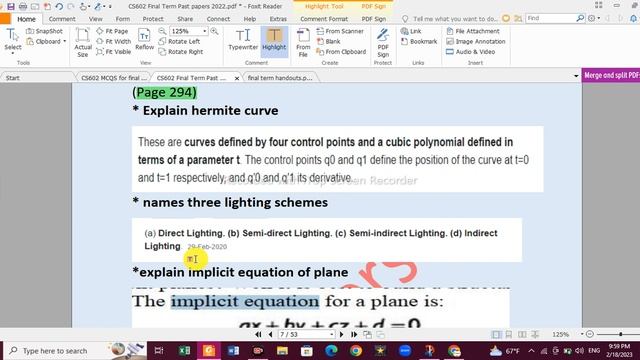Switch to CS602 MCQS for final document tab
The width and height of the screenshot is (640, 360).
[x=113, y=78]
